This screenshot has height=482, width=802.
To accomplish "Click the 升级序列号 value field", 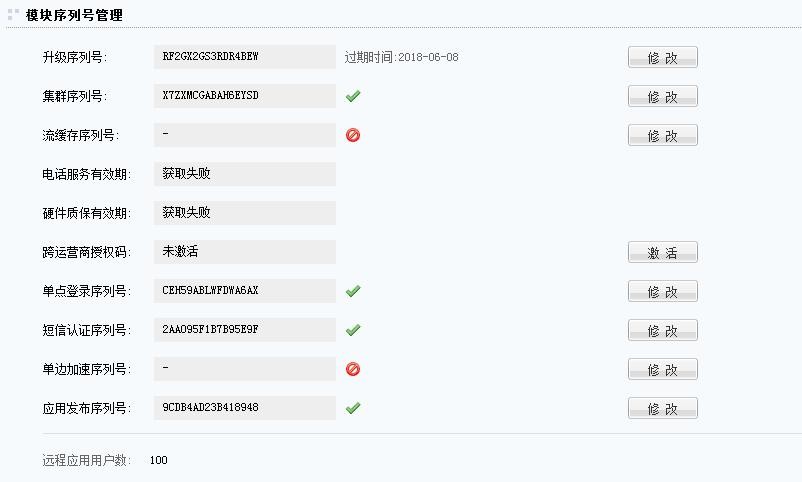I will pos(245,57).
